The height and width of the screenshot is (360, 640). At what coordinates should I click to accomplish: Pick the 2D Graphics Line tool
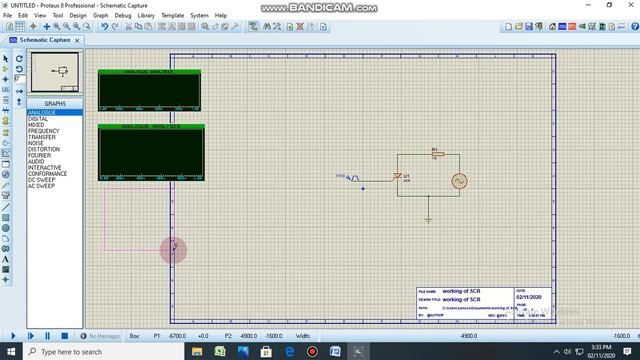[5, 207]
